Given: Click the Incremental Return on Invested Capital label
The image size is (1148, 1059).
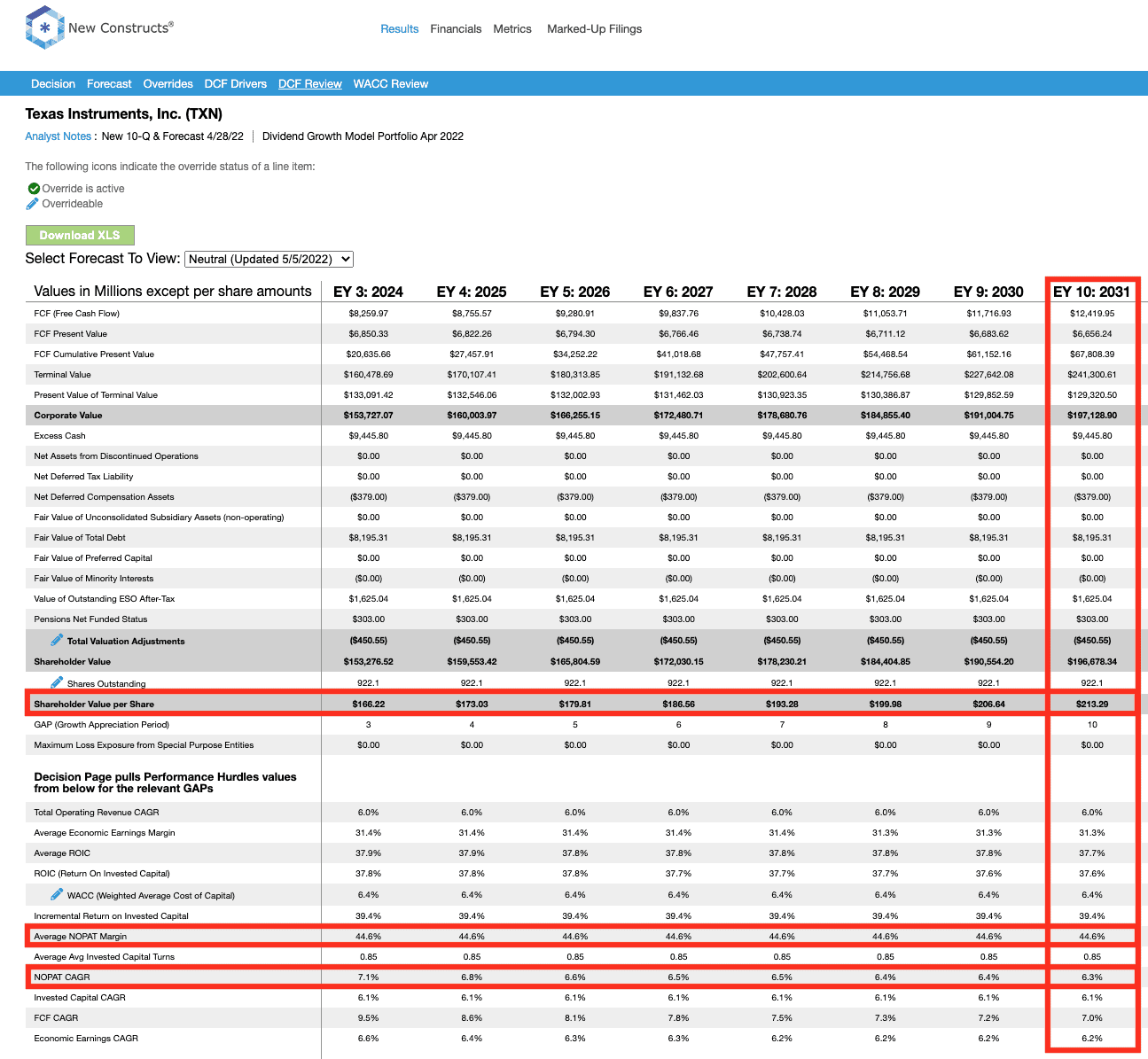Looking at the screenshot, I should [x=111, y=916].
